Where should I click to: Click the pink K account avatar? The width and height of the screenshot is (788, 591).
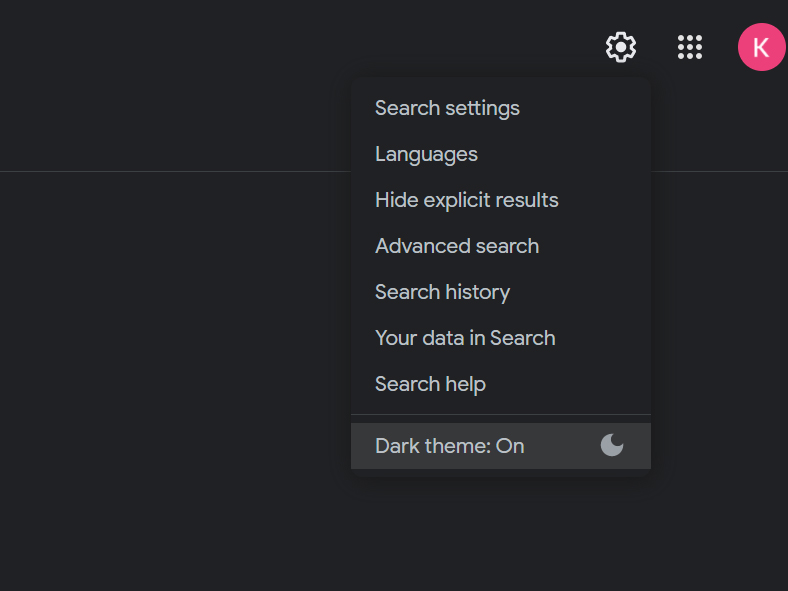(x=761, y=47)
